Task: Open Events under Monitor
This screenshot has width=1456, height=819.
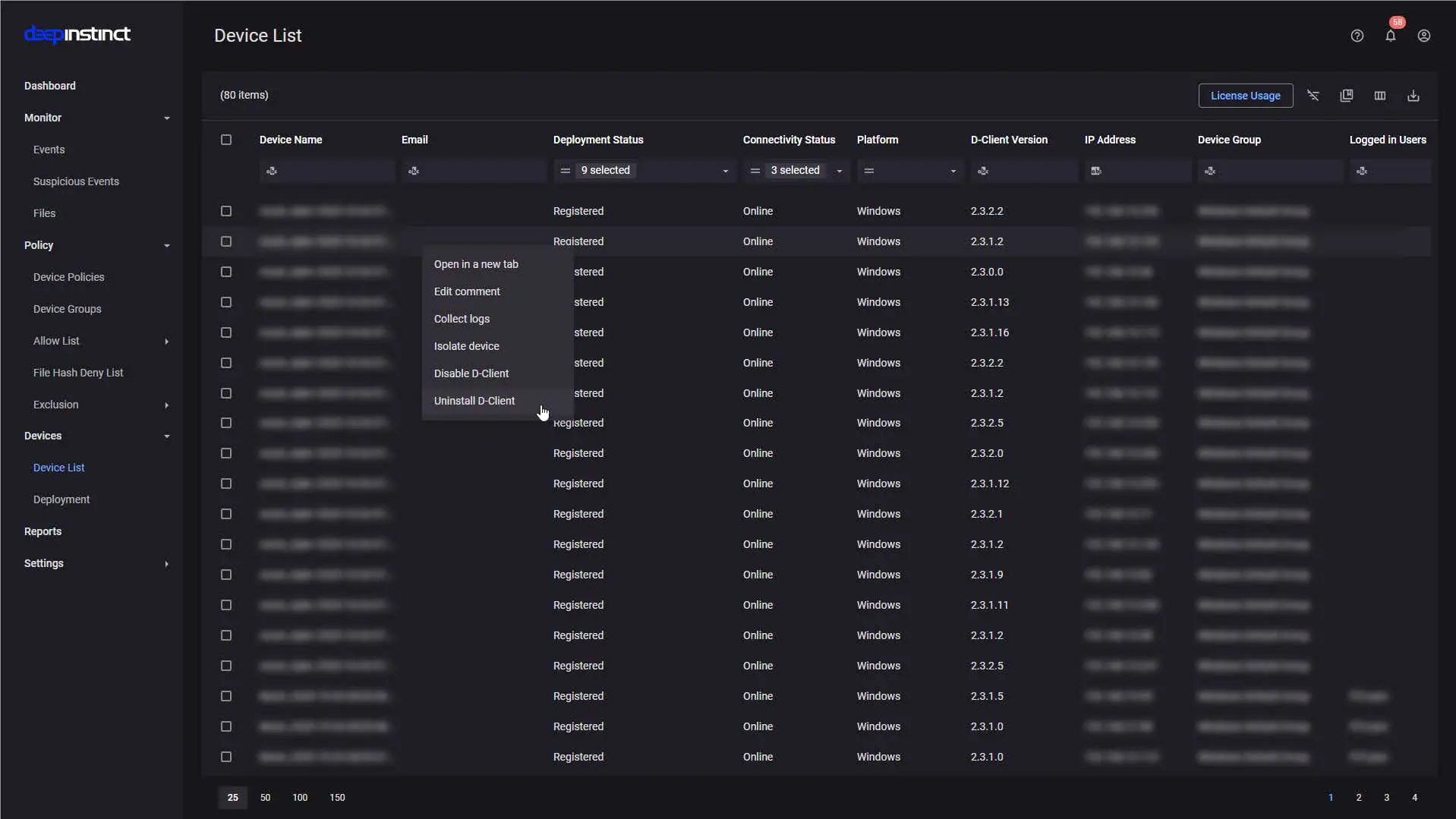Action: coord(49,150)
